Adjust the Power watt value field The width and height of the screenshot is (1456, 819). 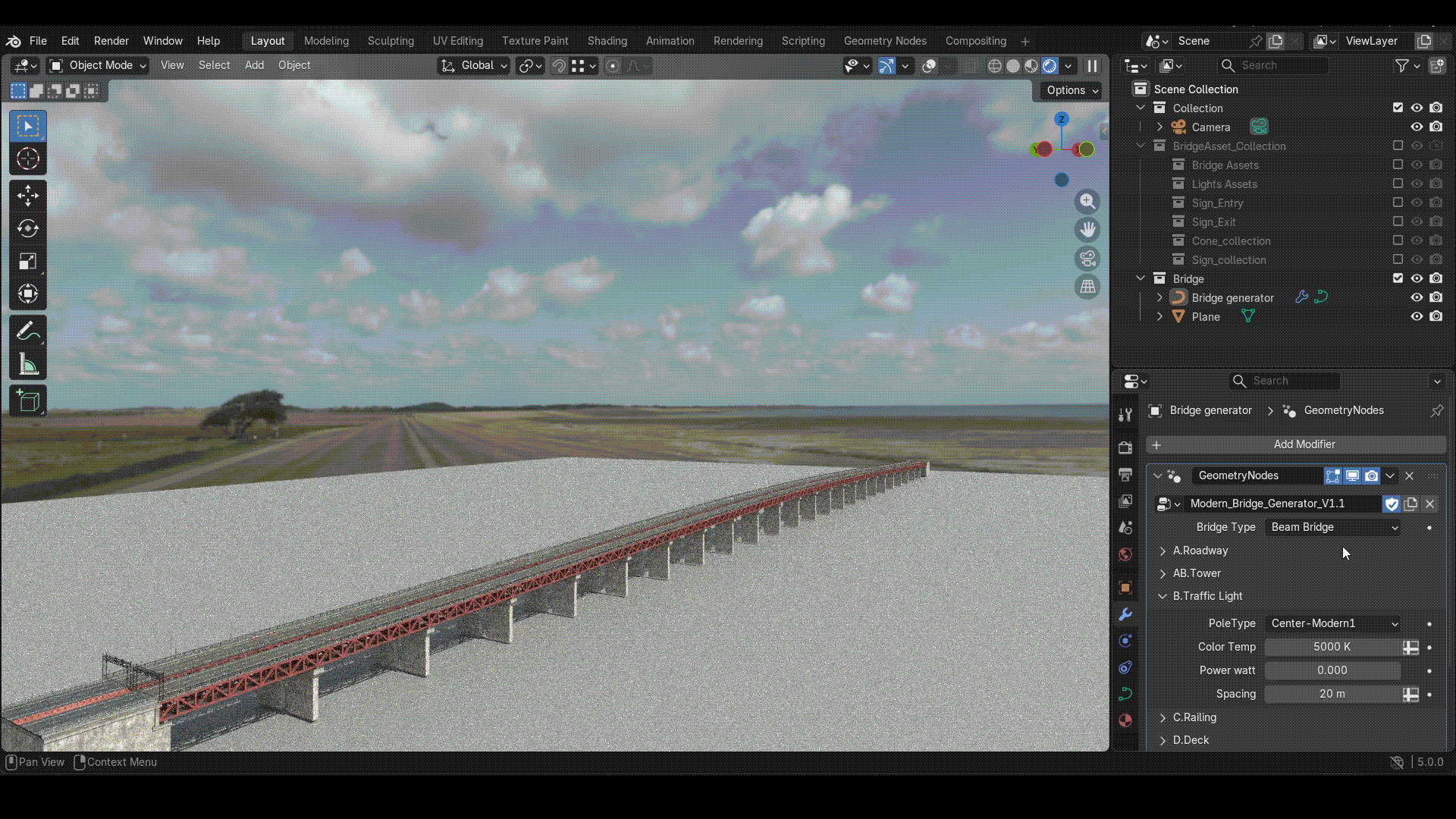pos(1332,670)
